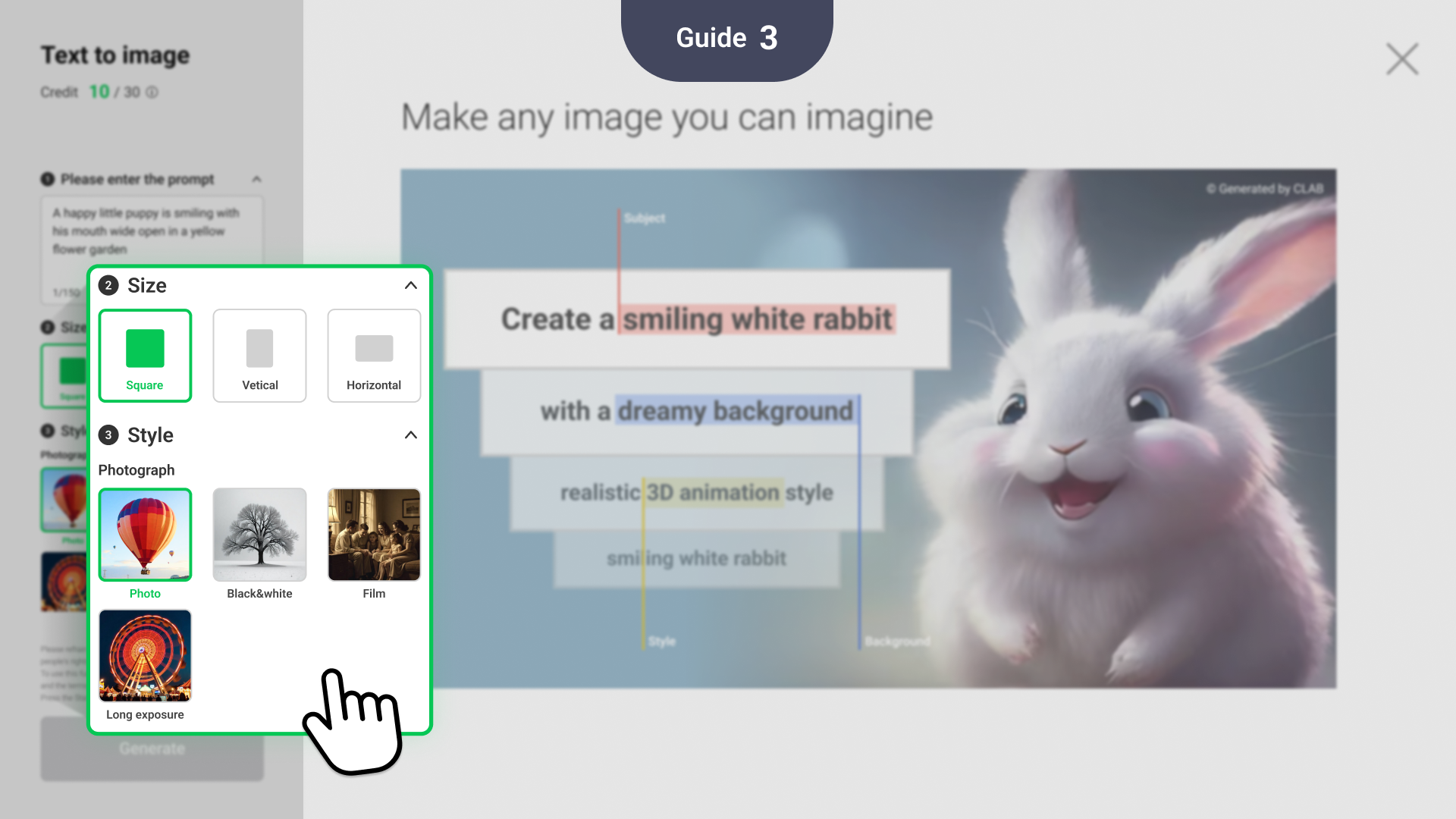Click the credit info icon

[152, 93]
